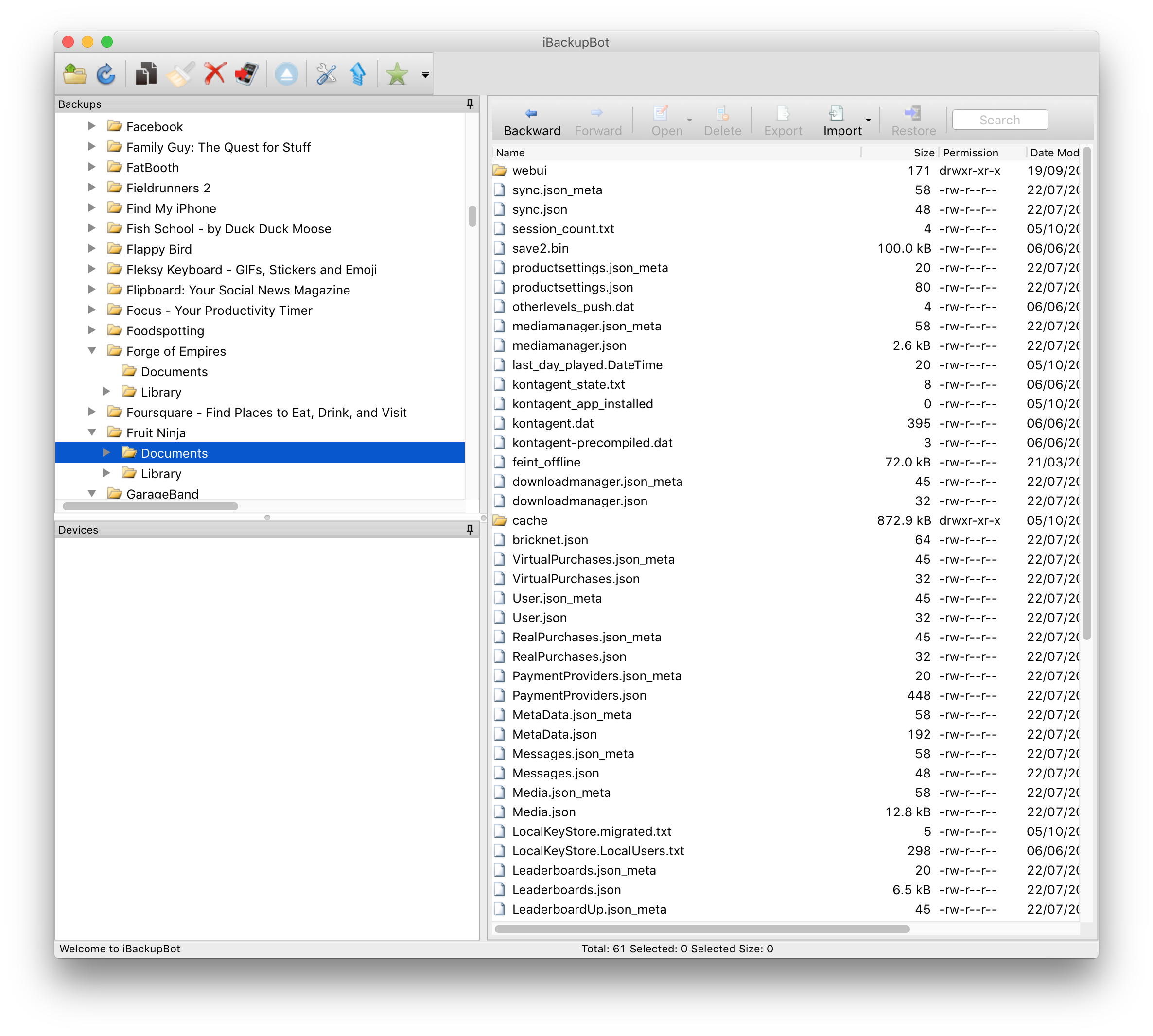This screenshot has height=1036, width=1153.
Task: Click the blue upward arrow update icon
Action: point(358,74)
